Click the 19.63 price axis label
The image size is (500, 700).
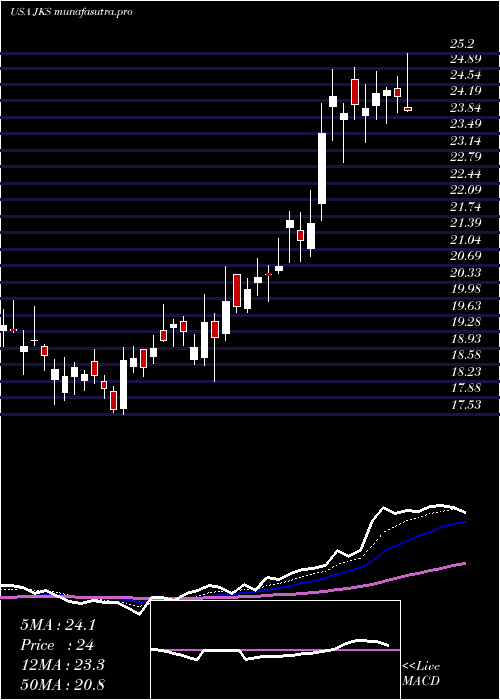[465, 306]
